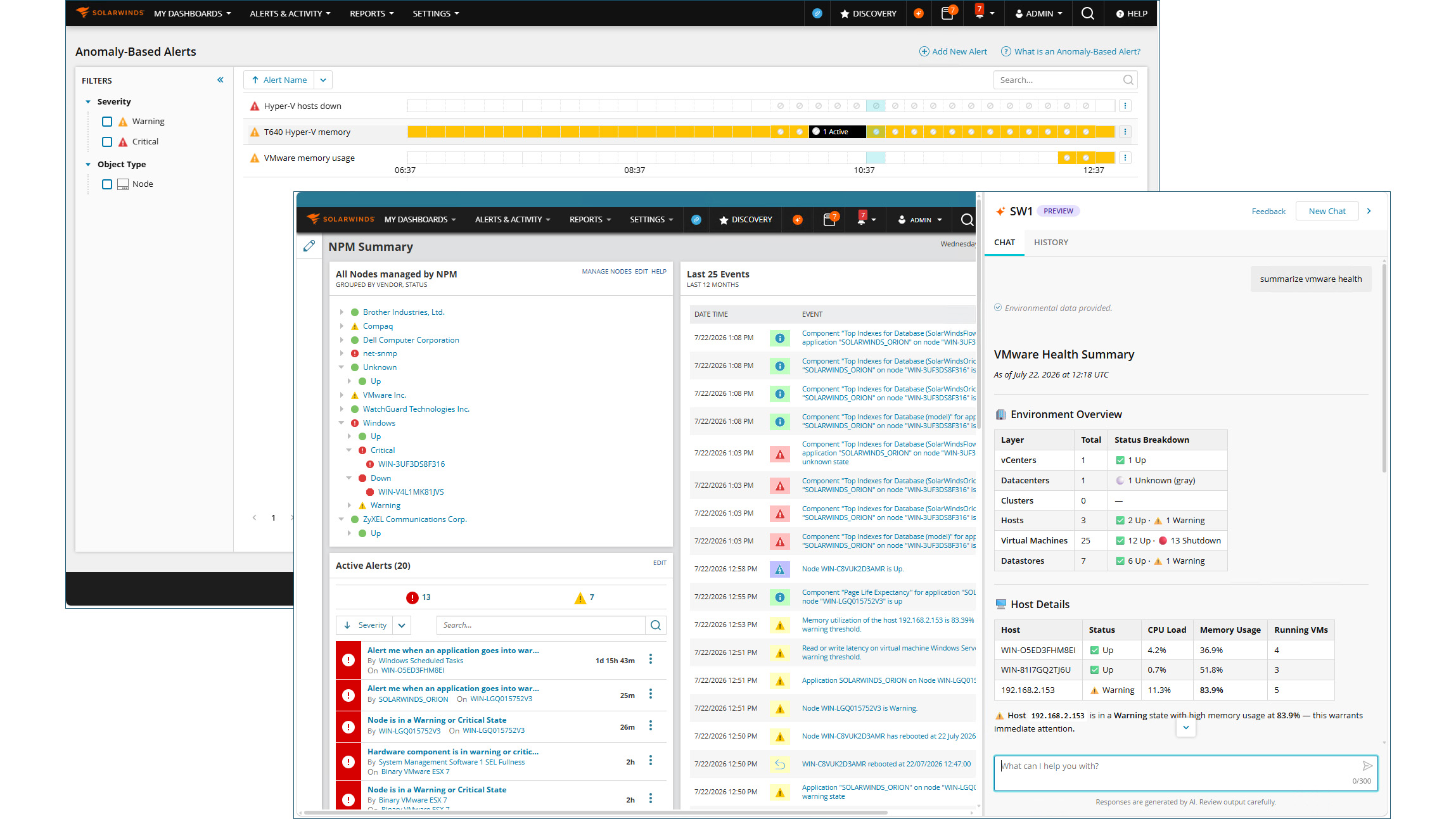Open Alerts & Activity menu in the Anomaly alerts window
1456x819 pixels.
click(290, 13)
